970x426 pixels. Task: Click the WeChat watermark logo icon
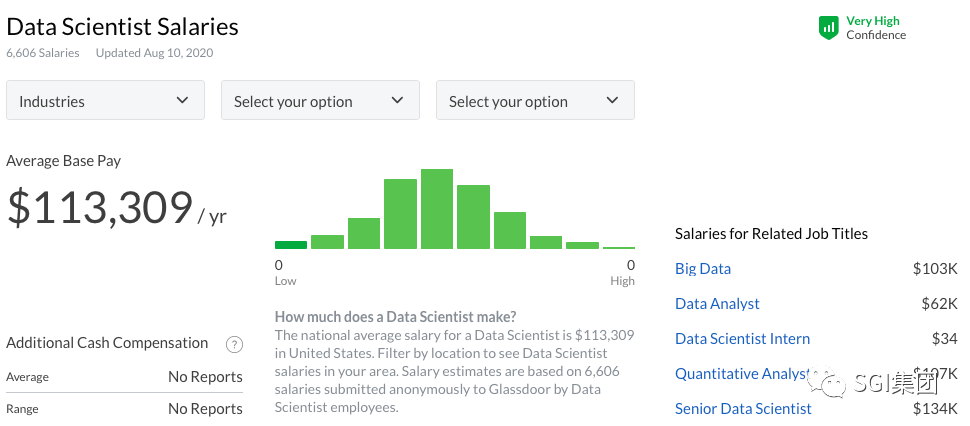pyautogui.click(x=833, y=384)
